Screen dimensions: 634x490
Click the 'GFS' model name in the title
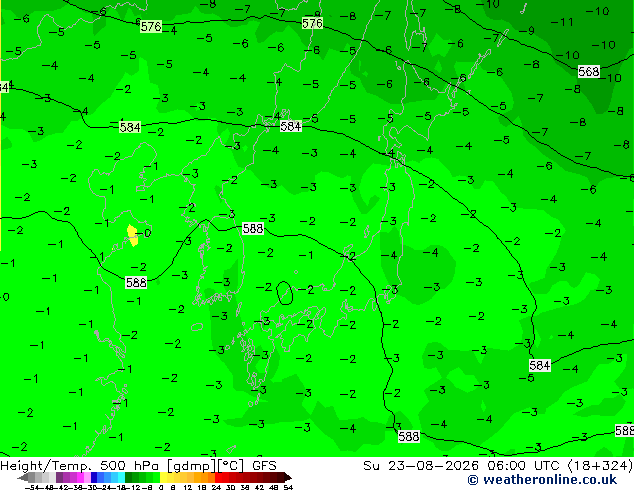264,466
